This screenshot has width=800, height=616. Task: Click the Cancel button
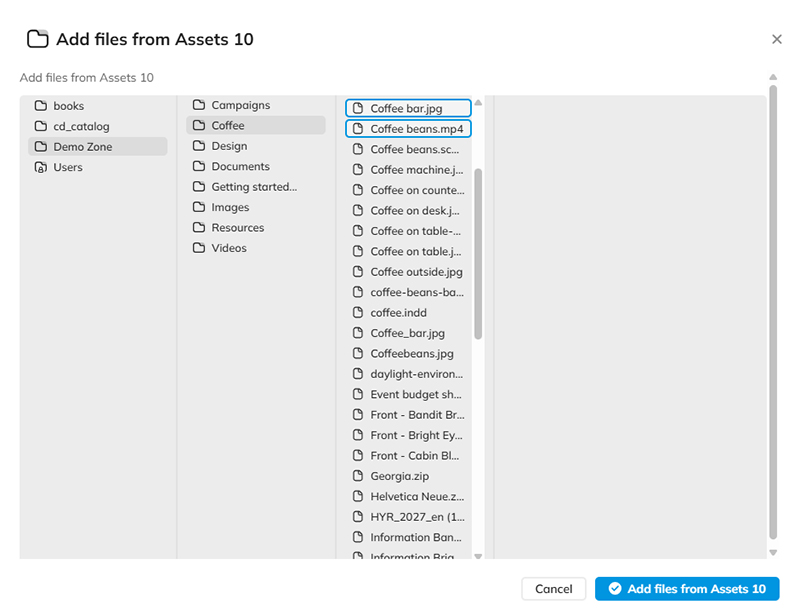pos(553,589)
